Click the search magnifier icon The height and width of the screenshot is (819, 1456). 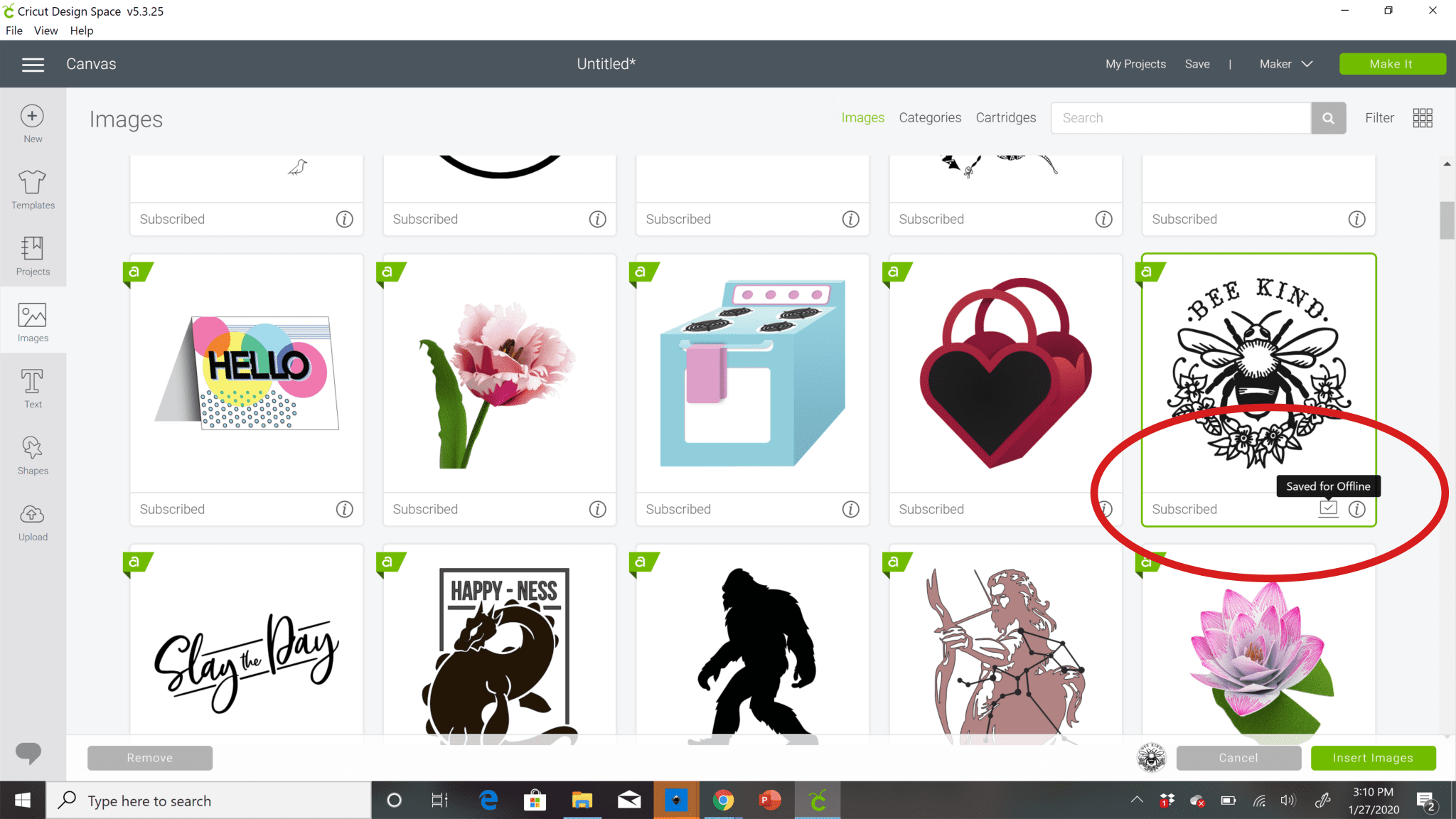[1328, 117]
